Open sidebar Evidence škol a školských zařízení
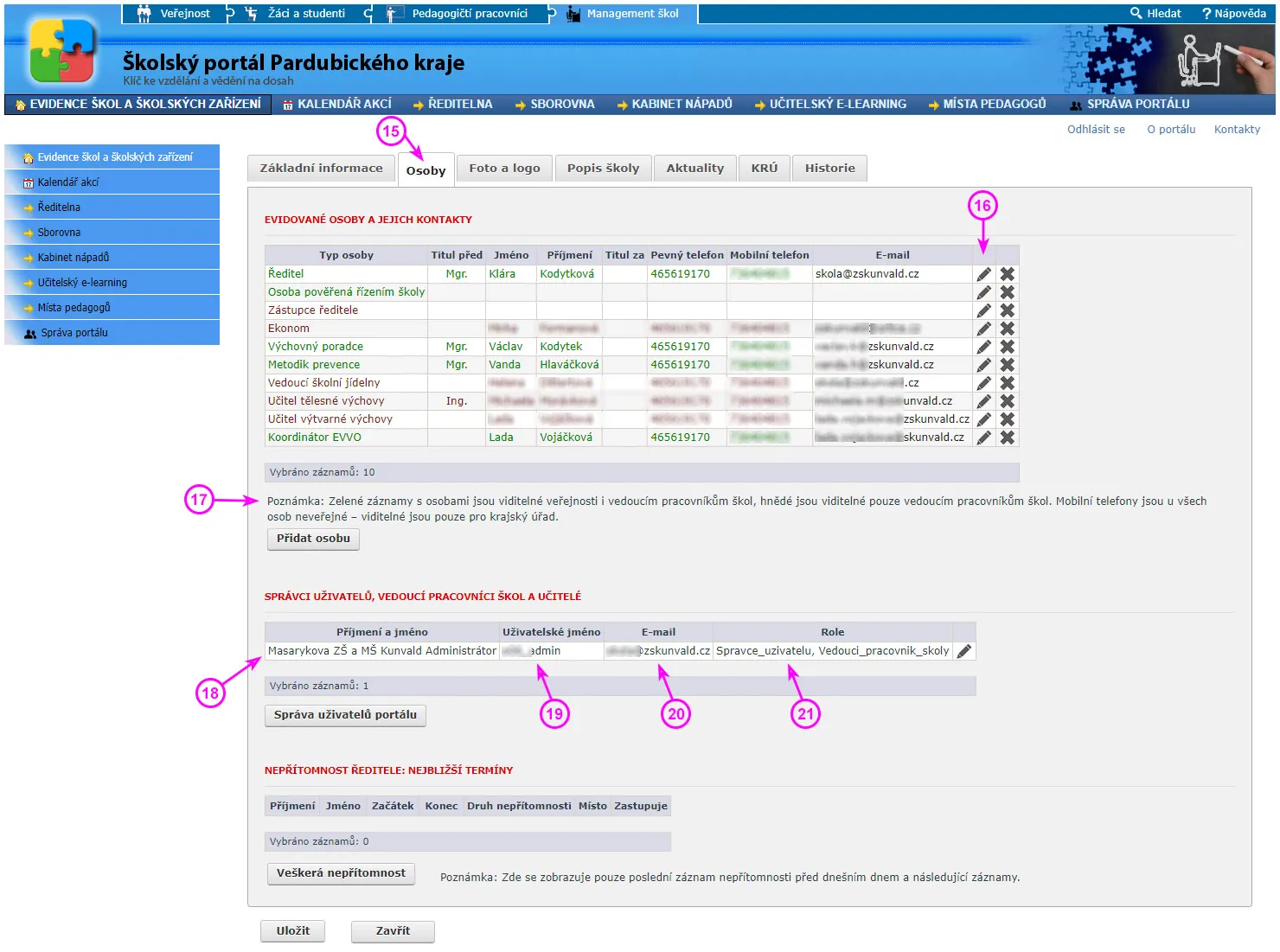 tap(112, 157)
